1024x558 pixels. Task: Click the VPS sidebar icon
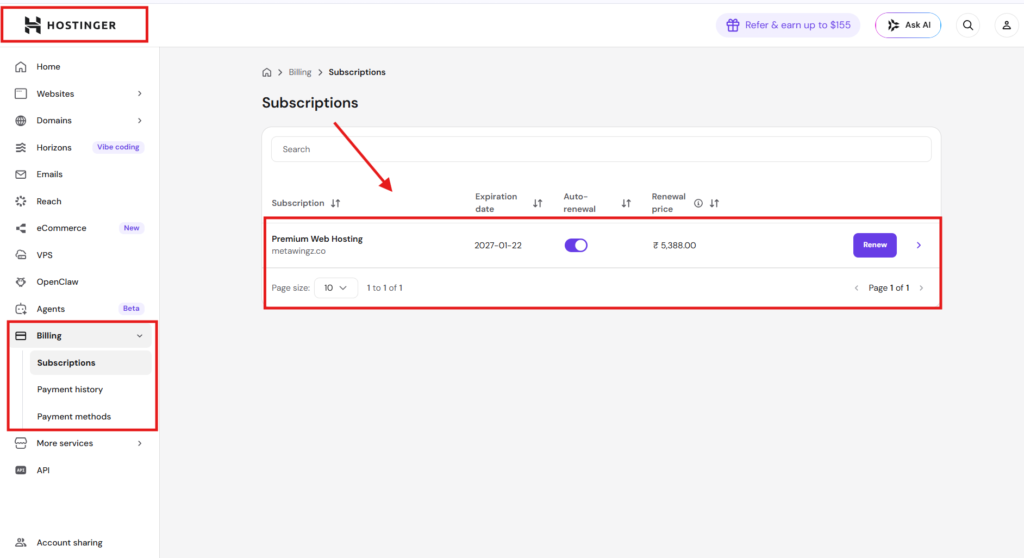[21, 255]
